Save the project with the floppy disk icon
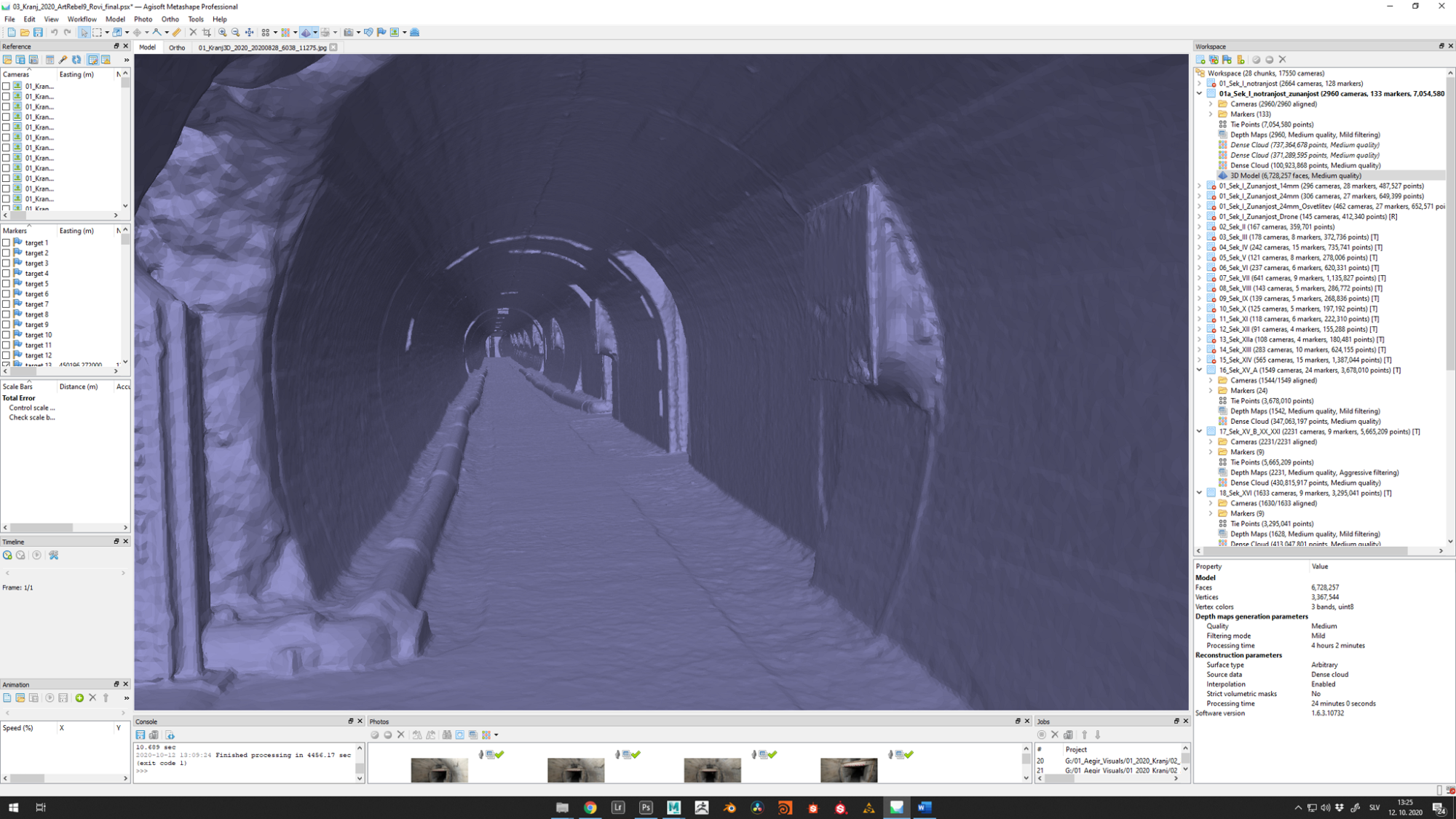The image size is (1456, 819). point(38,32)
